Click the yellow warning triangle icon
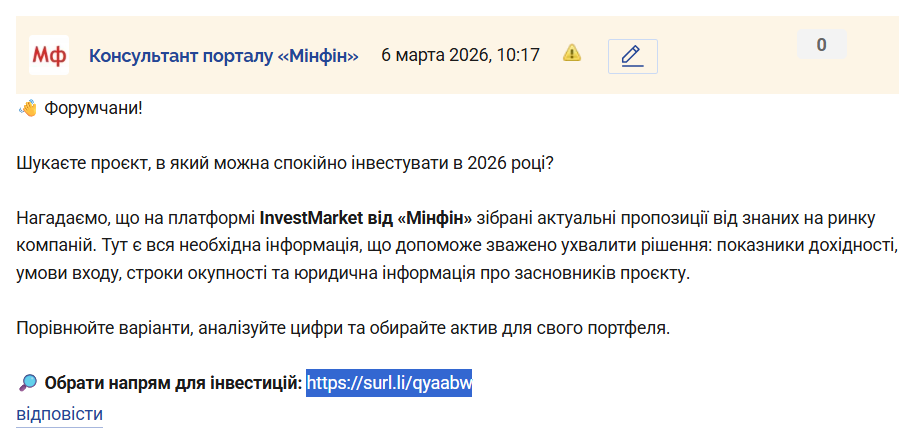 tap(572, 53)
